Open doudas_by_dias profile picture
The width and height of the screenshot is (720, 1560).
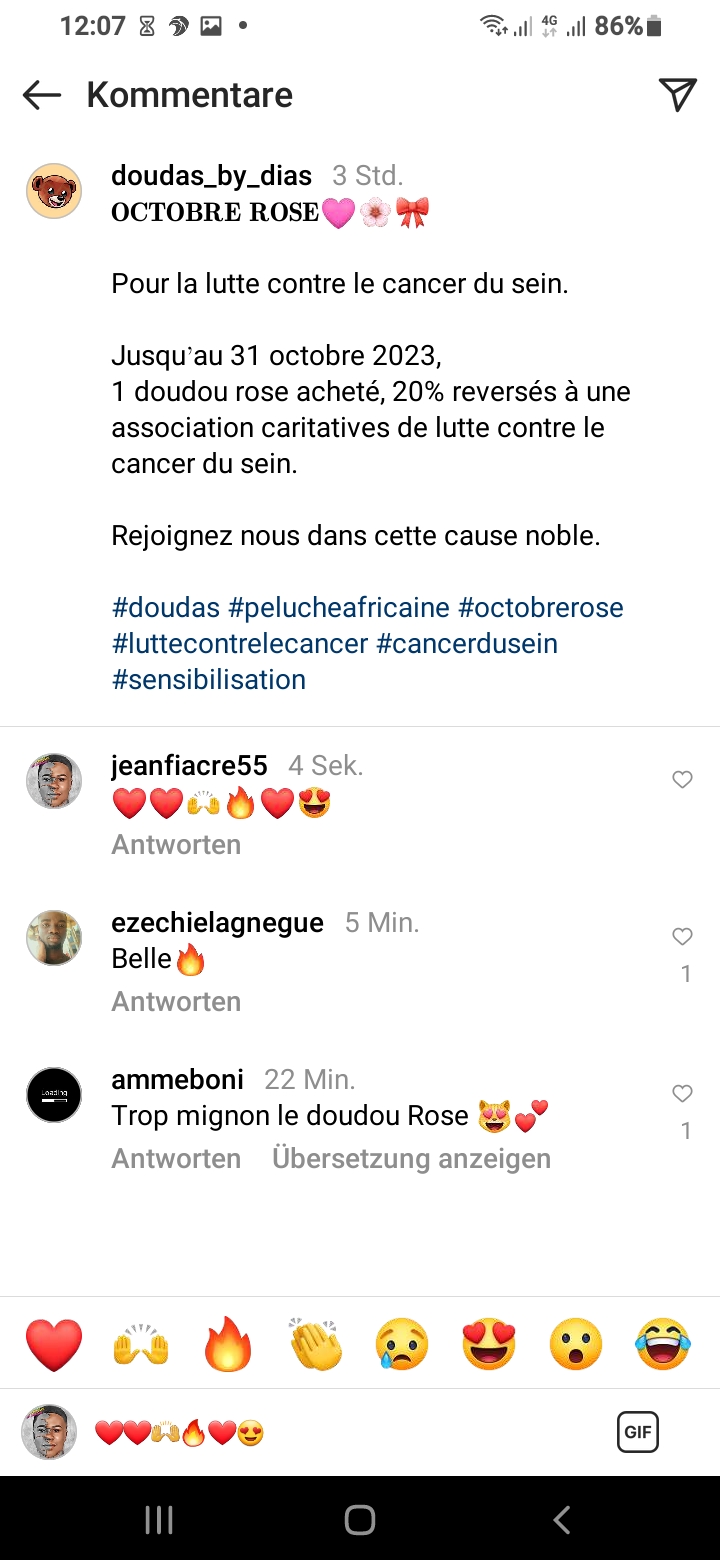point(53,190)
